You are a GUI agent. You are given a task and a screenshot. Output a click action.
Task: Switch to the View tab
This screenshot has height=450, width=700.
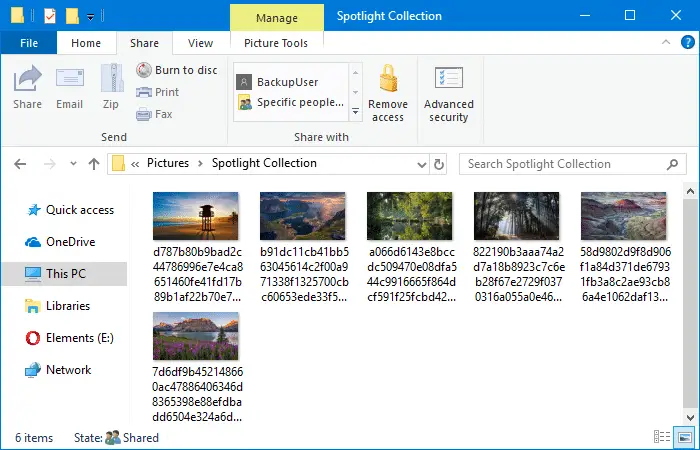(200, 43)
